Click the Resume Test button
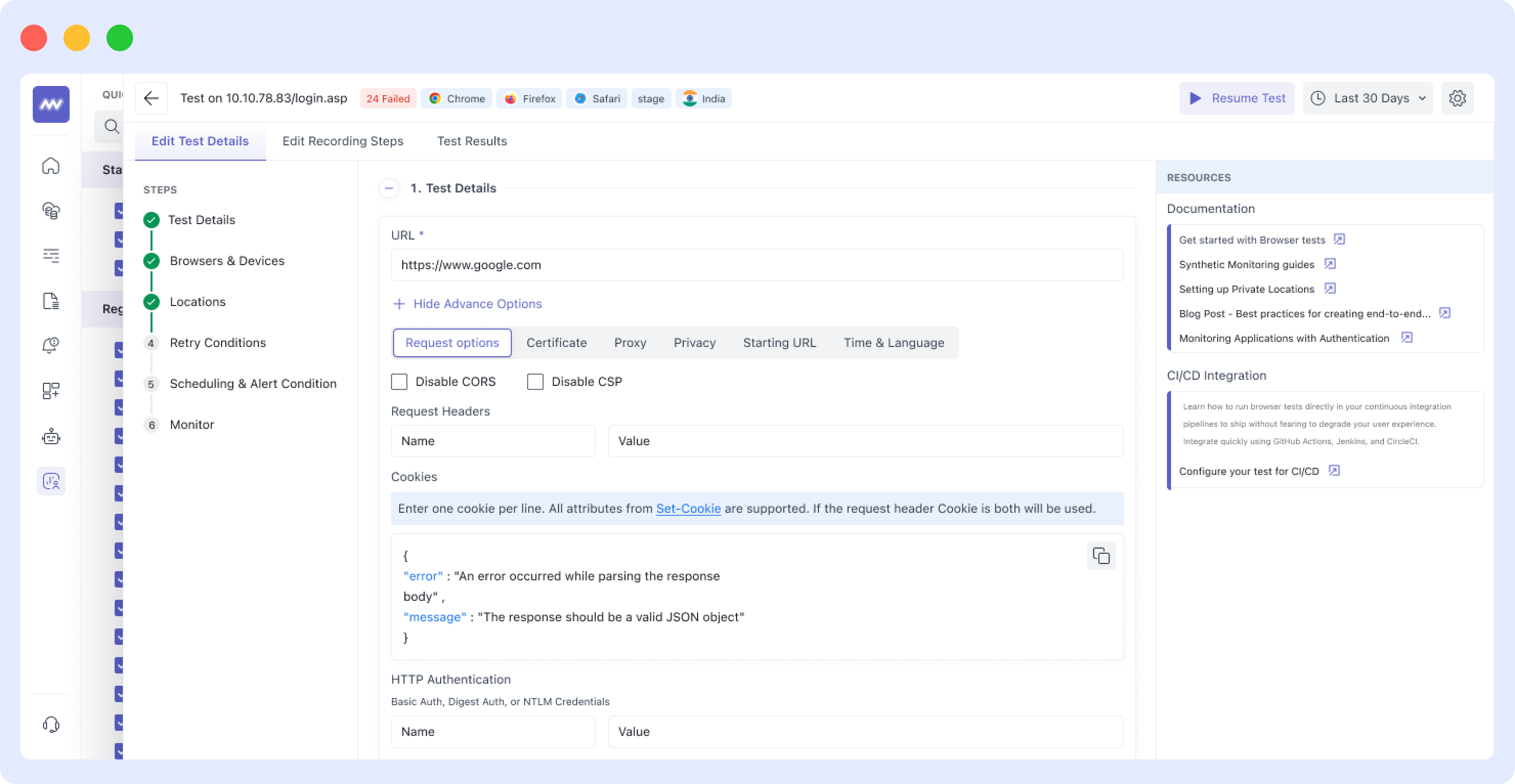This screenshot has width=1515, height=784. (x=1237, y=98)
